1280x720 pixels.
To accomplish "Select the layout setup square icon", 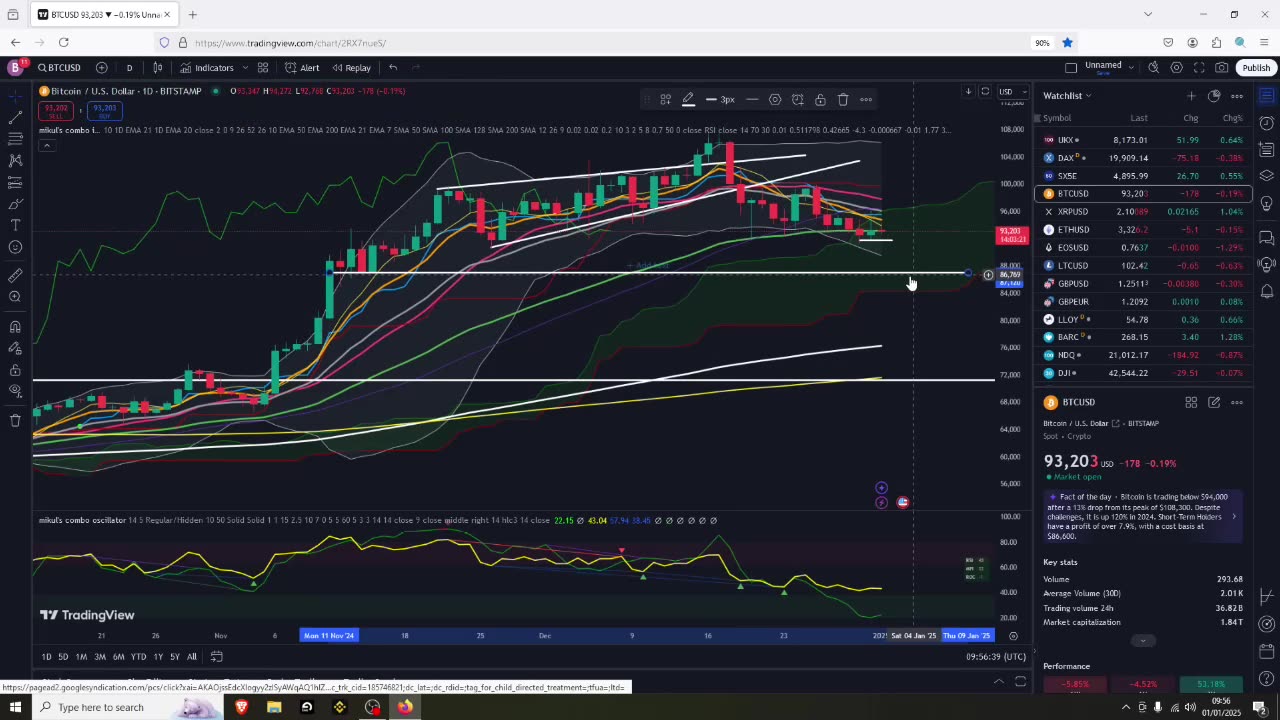I will tap(1071, 68).
